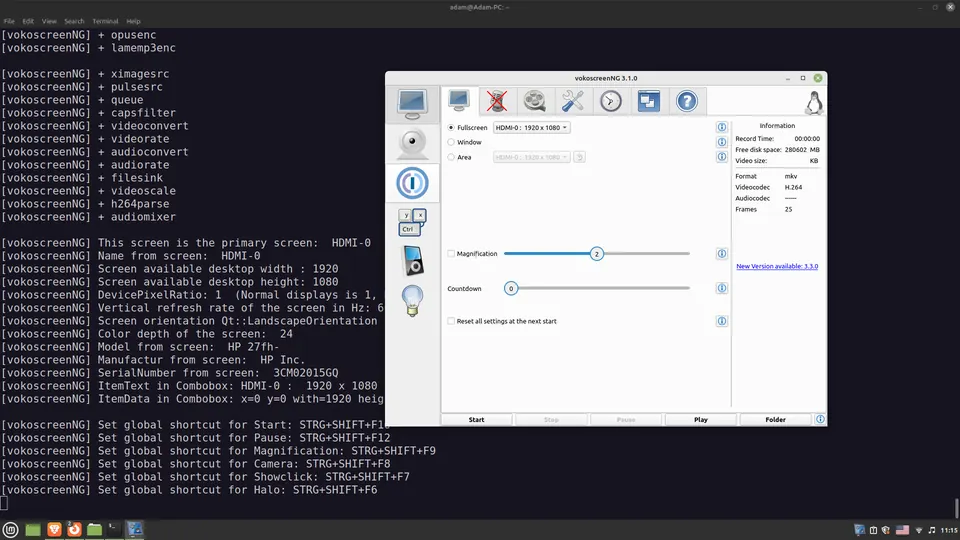Click the info icon for Window row
This screenshot has height=540, width=960.
(x=722, y=142)
